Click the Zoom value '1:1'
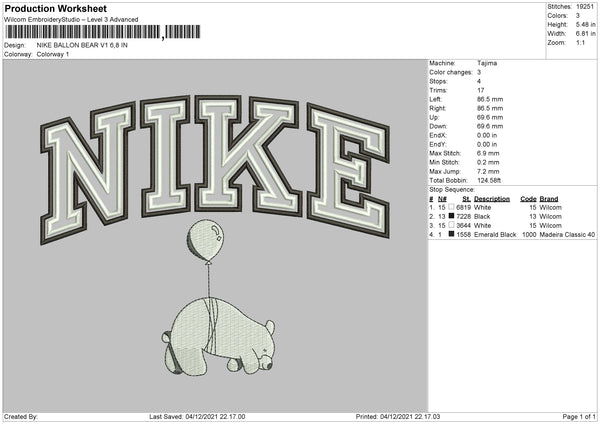 [x=580, y=42]
